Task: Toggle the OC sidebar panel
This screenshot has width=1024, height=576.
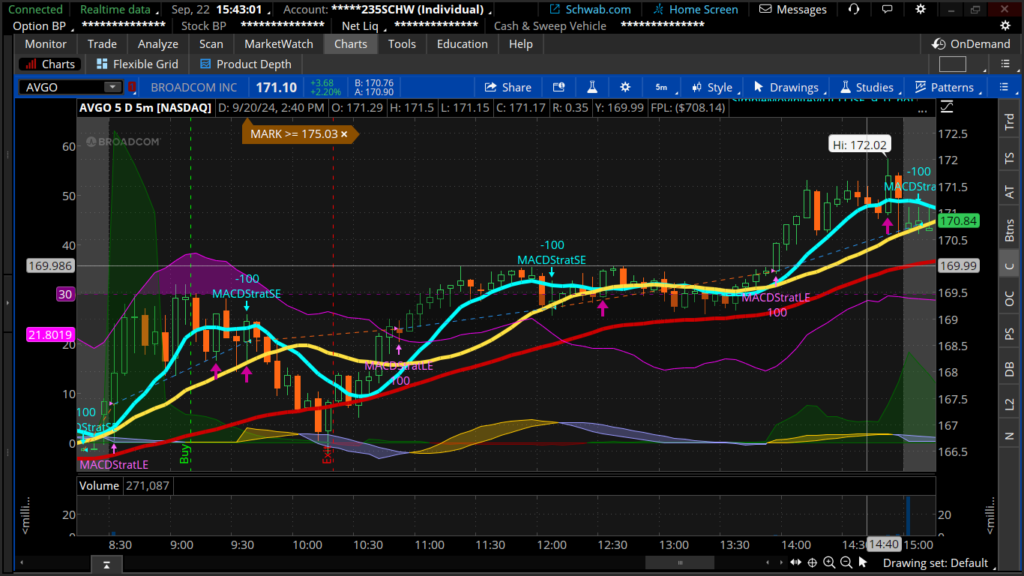Action: (1009, 298)
